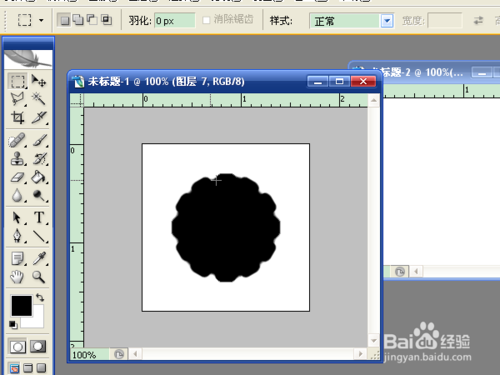
Task: Toggle the anti-alias checkbox
Action: [206, 20]
